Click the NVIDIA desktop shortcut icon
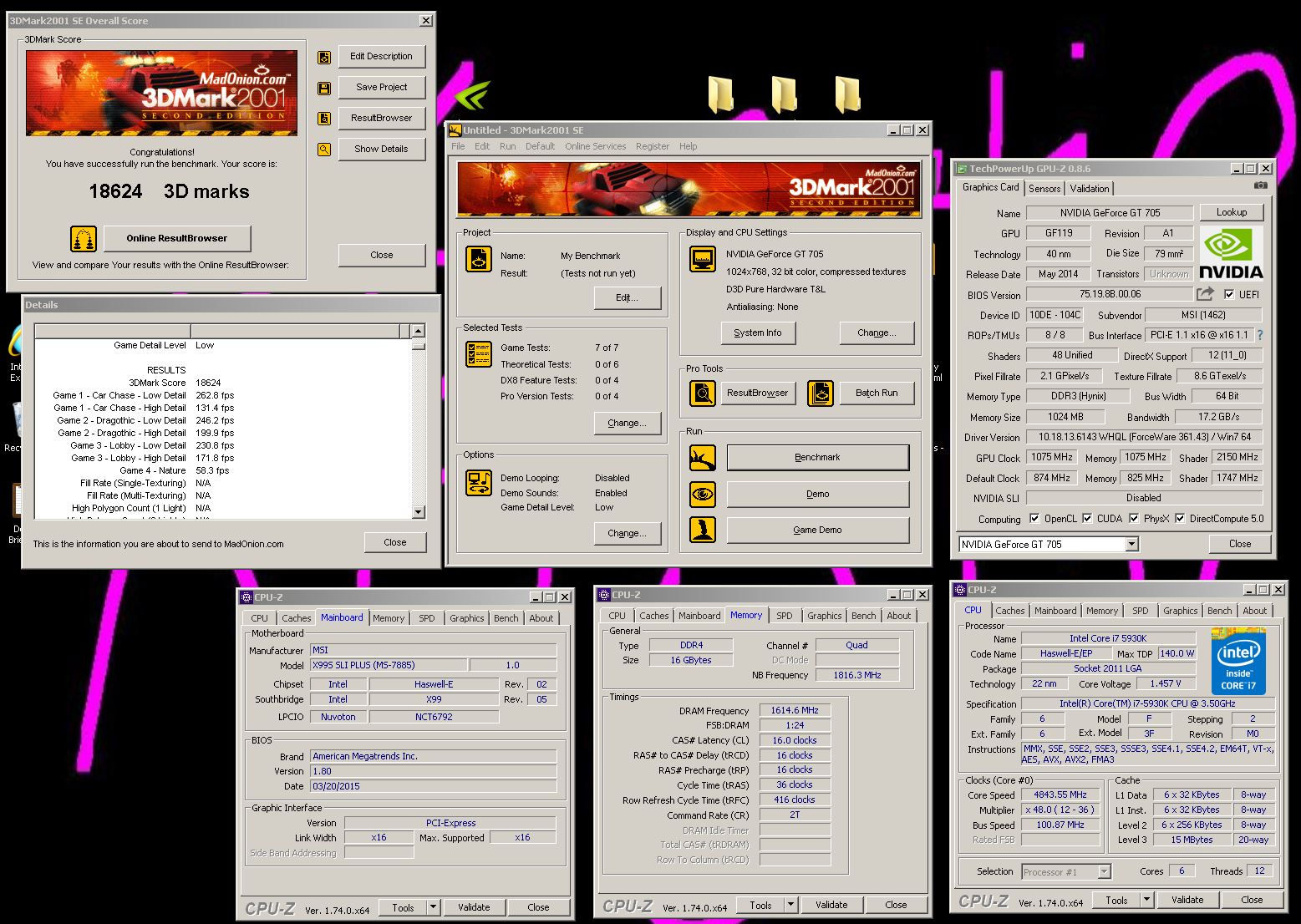This screenshot has height=924, width=1301. tap(471, 94)
